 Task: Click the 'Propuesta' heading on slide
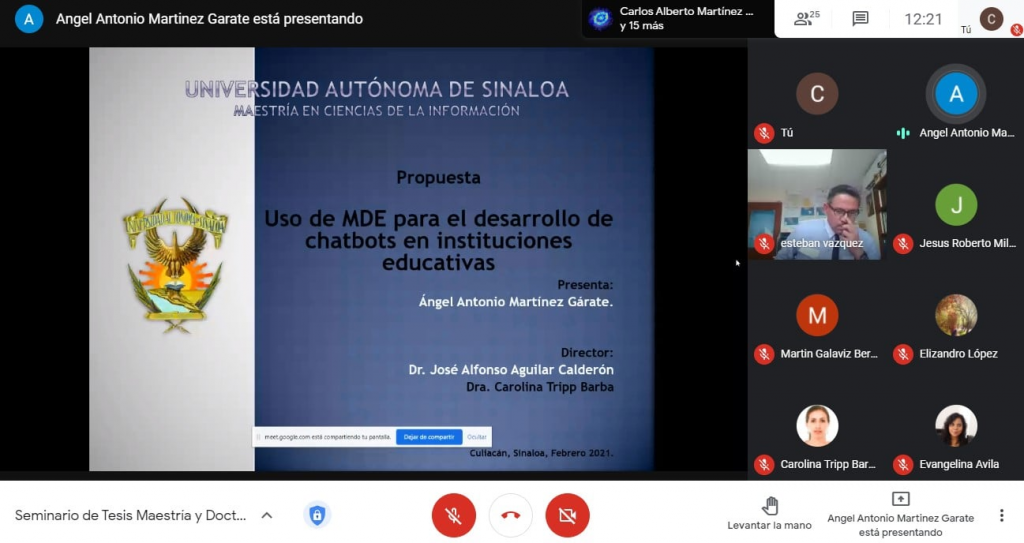click(438, 178)
